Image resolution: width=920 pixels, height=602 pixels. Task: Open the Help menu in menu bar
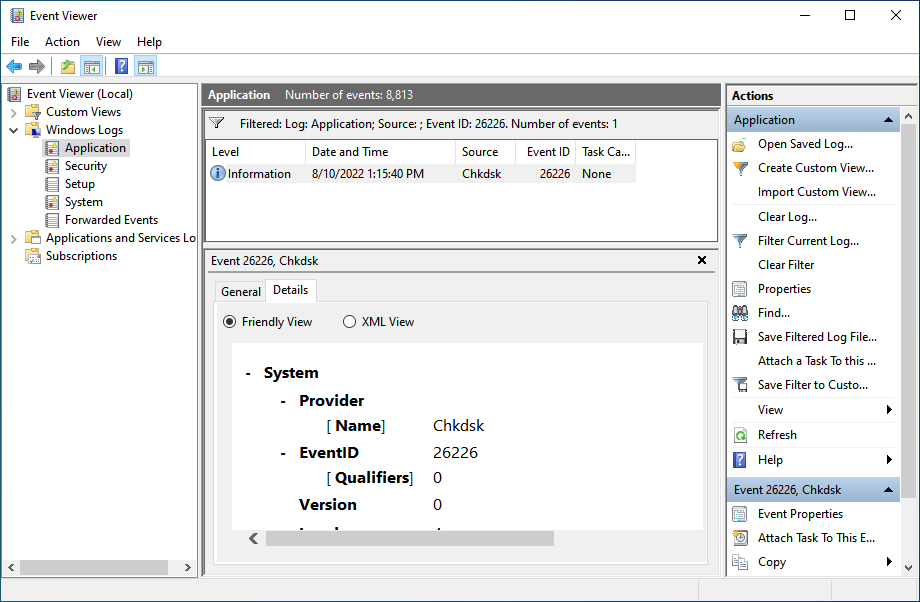[149, 42]
